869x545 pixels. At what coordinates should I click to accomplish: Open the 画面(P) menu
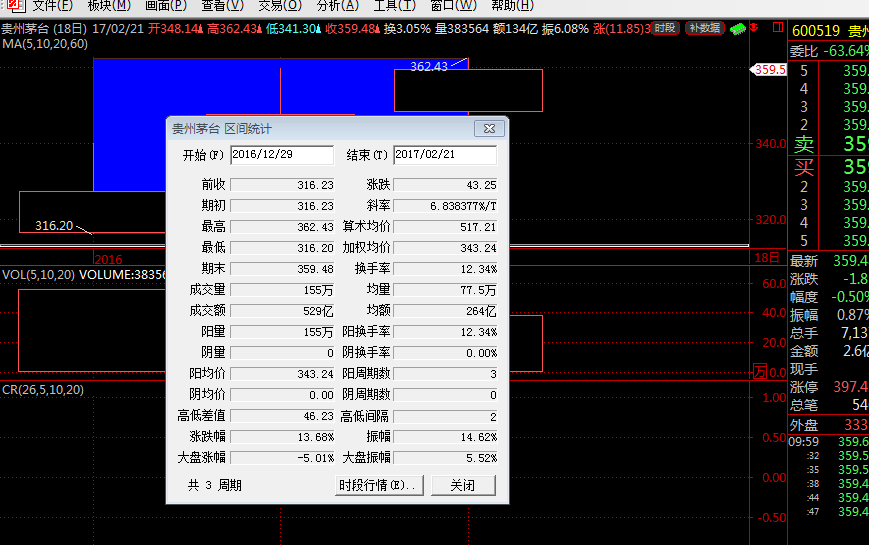click(166, 6)
